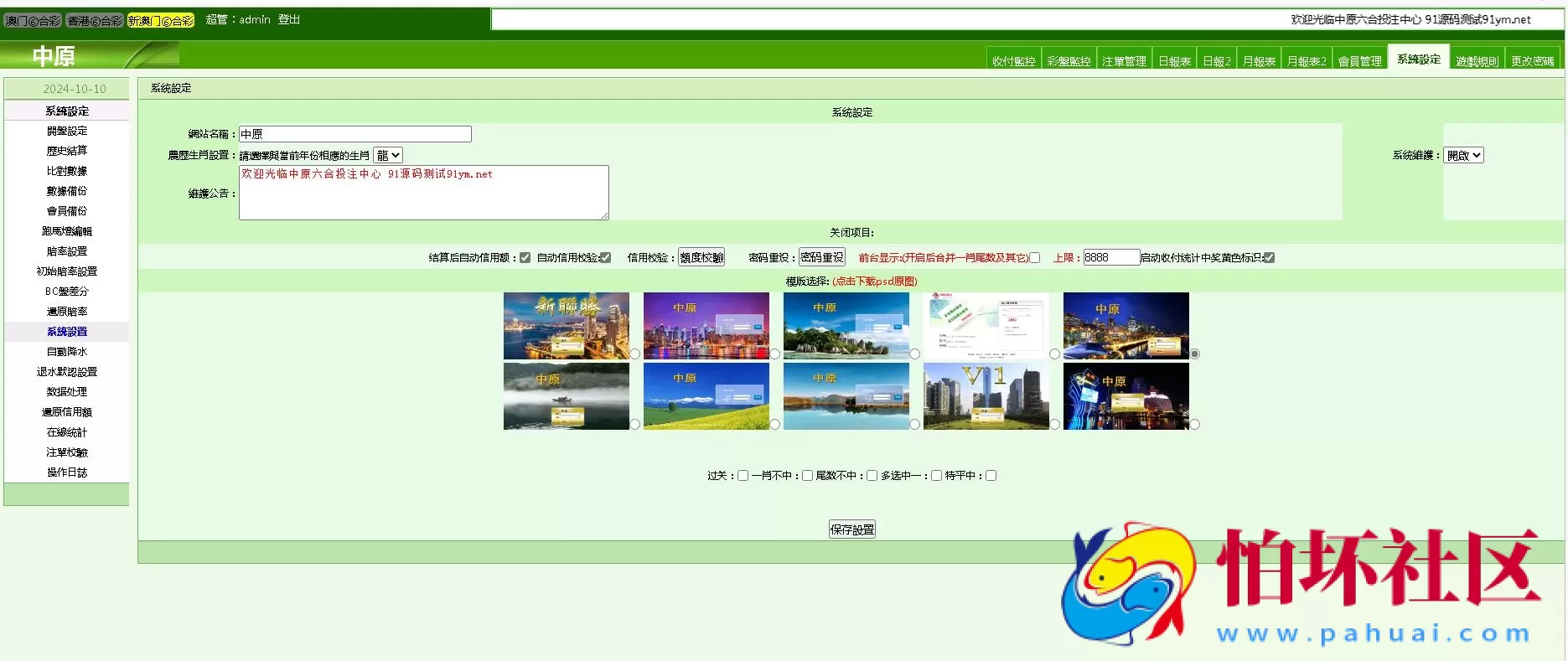1568x661 pixels.
Task: Open the 更改密碼 tab
Action: pos(1532,61)
